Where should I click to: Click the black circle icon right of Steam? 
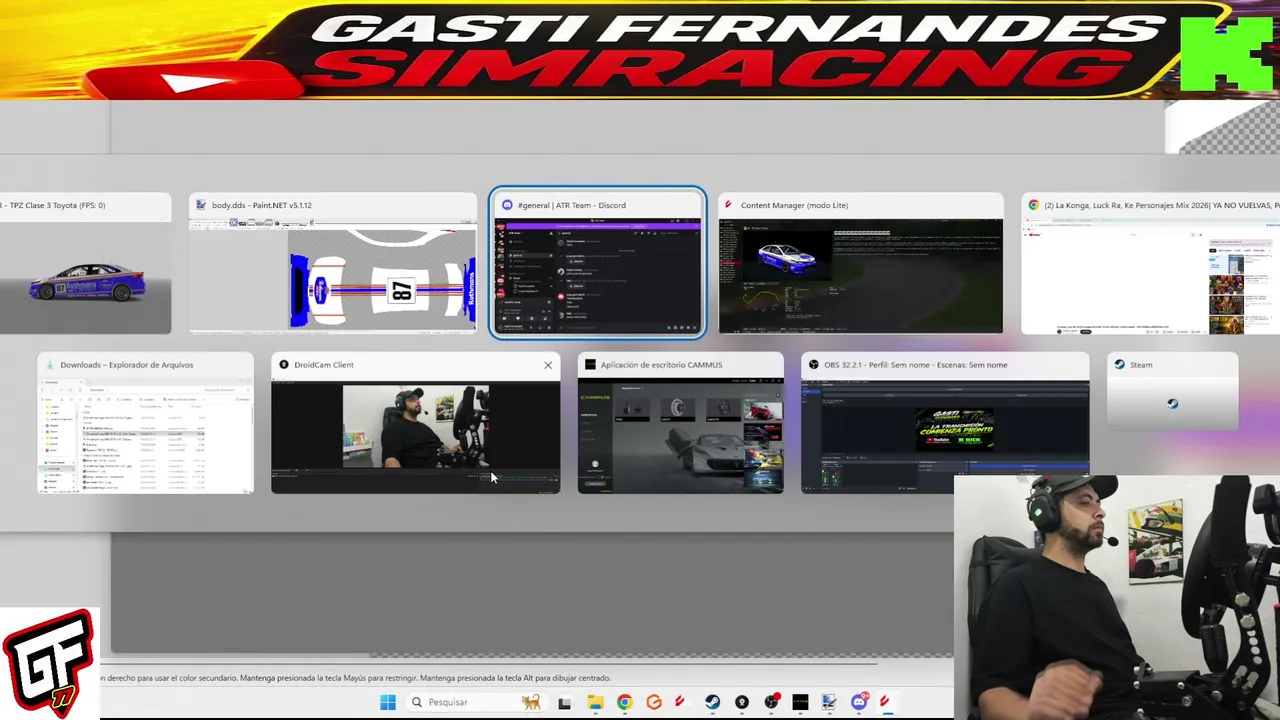(x=742, y=702)
